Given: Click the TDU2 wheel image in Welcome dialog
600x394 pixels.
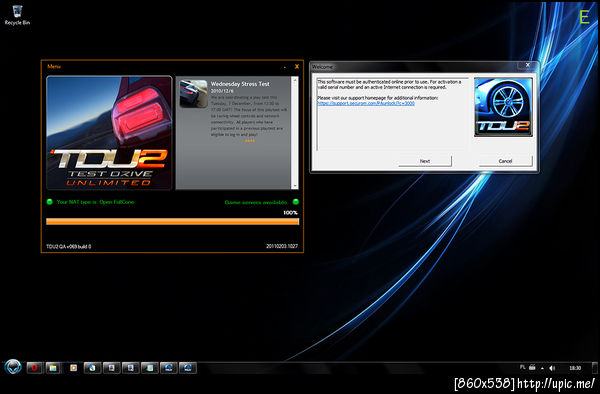Looking at the screenshot, I should (503, 107).
